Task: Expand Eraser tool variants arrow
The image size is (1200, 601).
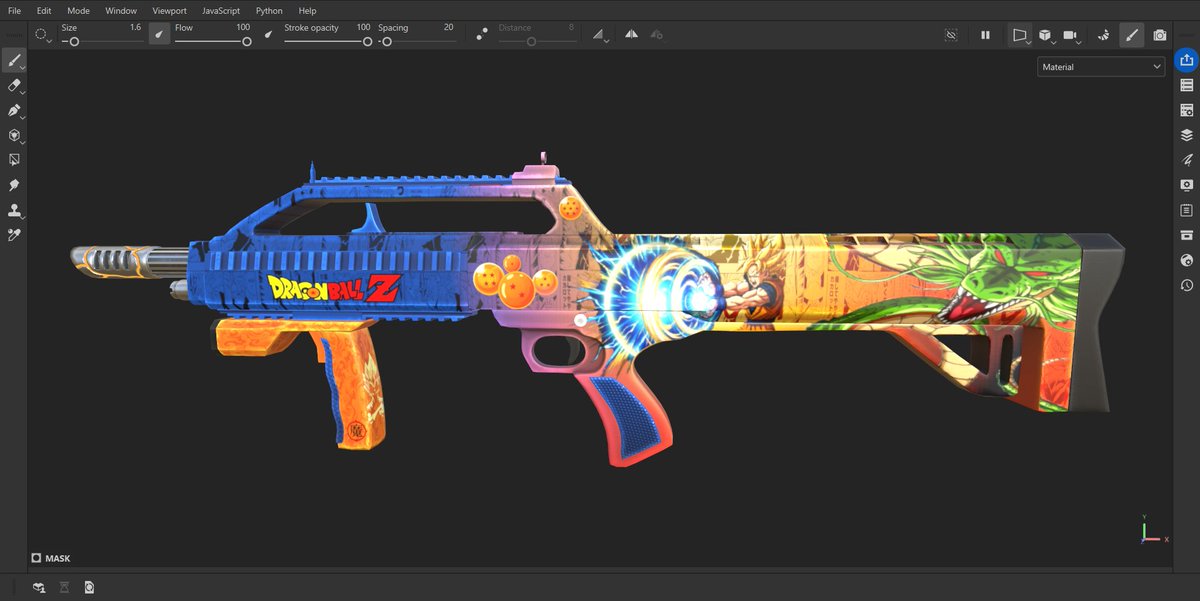Action: 23,94
